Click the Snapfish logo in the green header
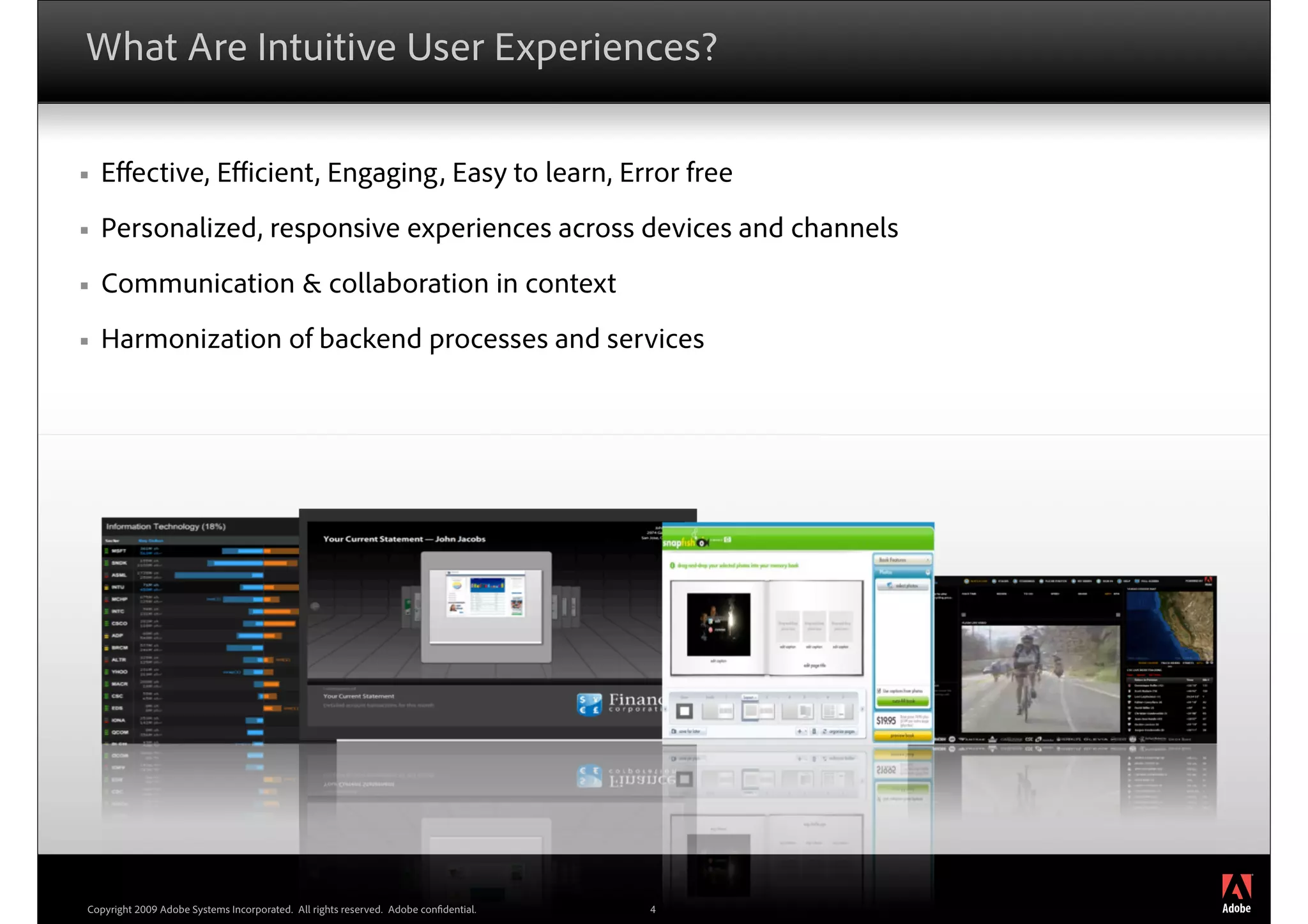The width and height of the screenshot is (1308, 924). click(x=680, y=542)
